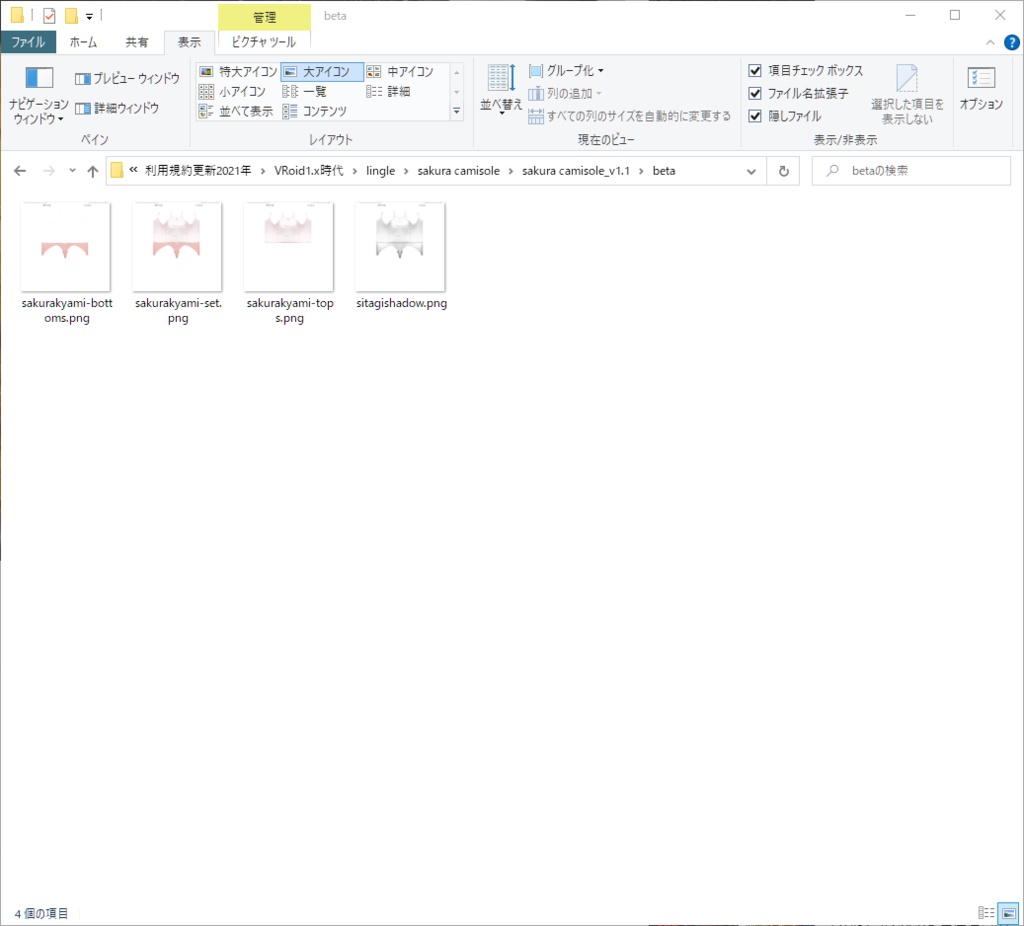Toggle the Details pane button

point(117,108)
